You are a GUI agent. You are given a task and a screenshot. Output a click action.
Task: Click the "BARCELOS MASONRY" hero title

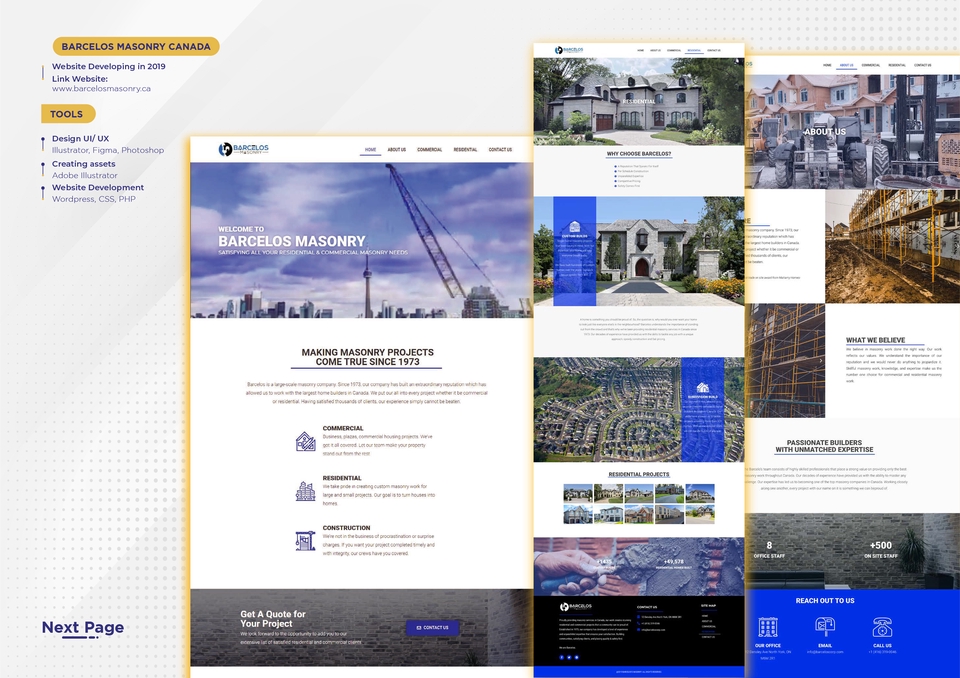point(291,241)
